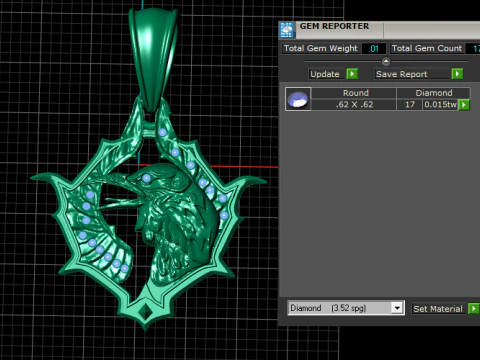Screen dimensions: 480x360
Task: Select the 17 quantity cell
Action: (x=410, y=105)
